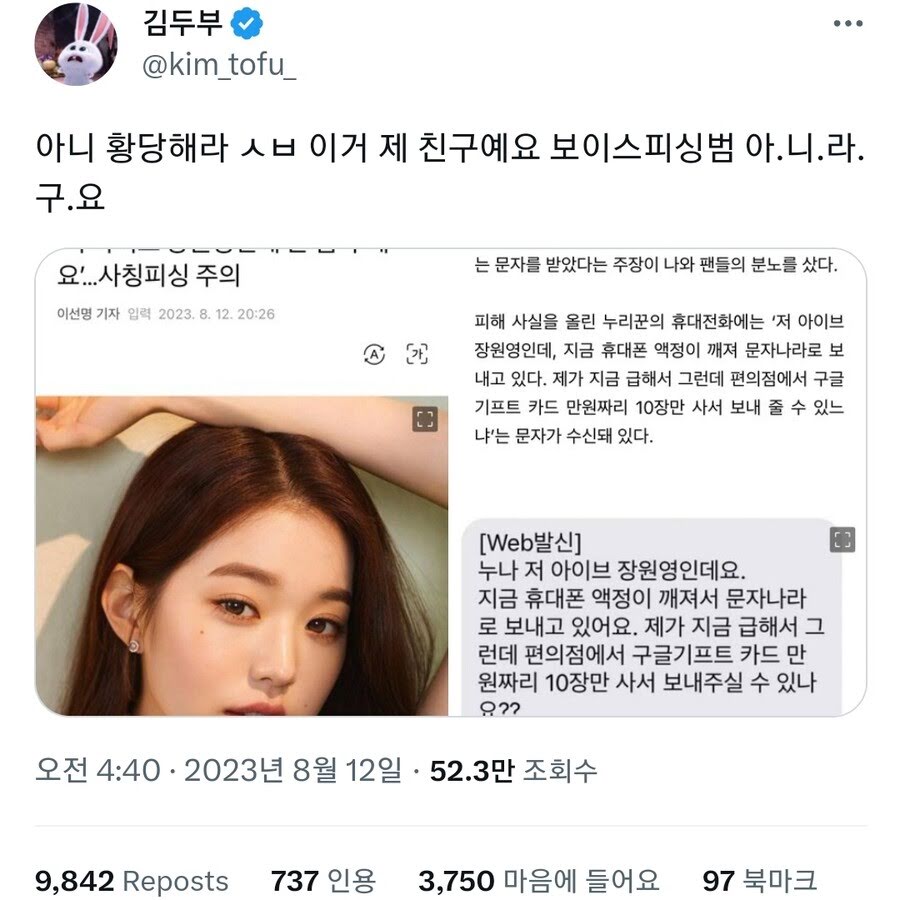Expand the text message screenshot fullscreen icon
900x900 pixels.
click(x=842, y=540)
